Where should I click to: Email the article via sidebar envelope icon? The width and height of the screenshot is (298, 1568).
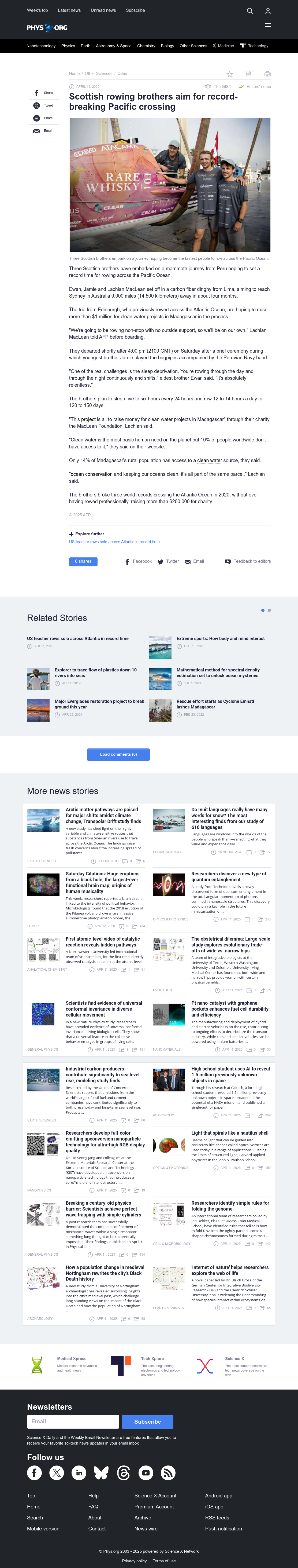(36, 131)
